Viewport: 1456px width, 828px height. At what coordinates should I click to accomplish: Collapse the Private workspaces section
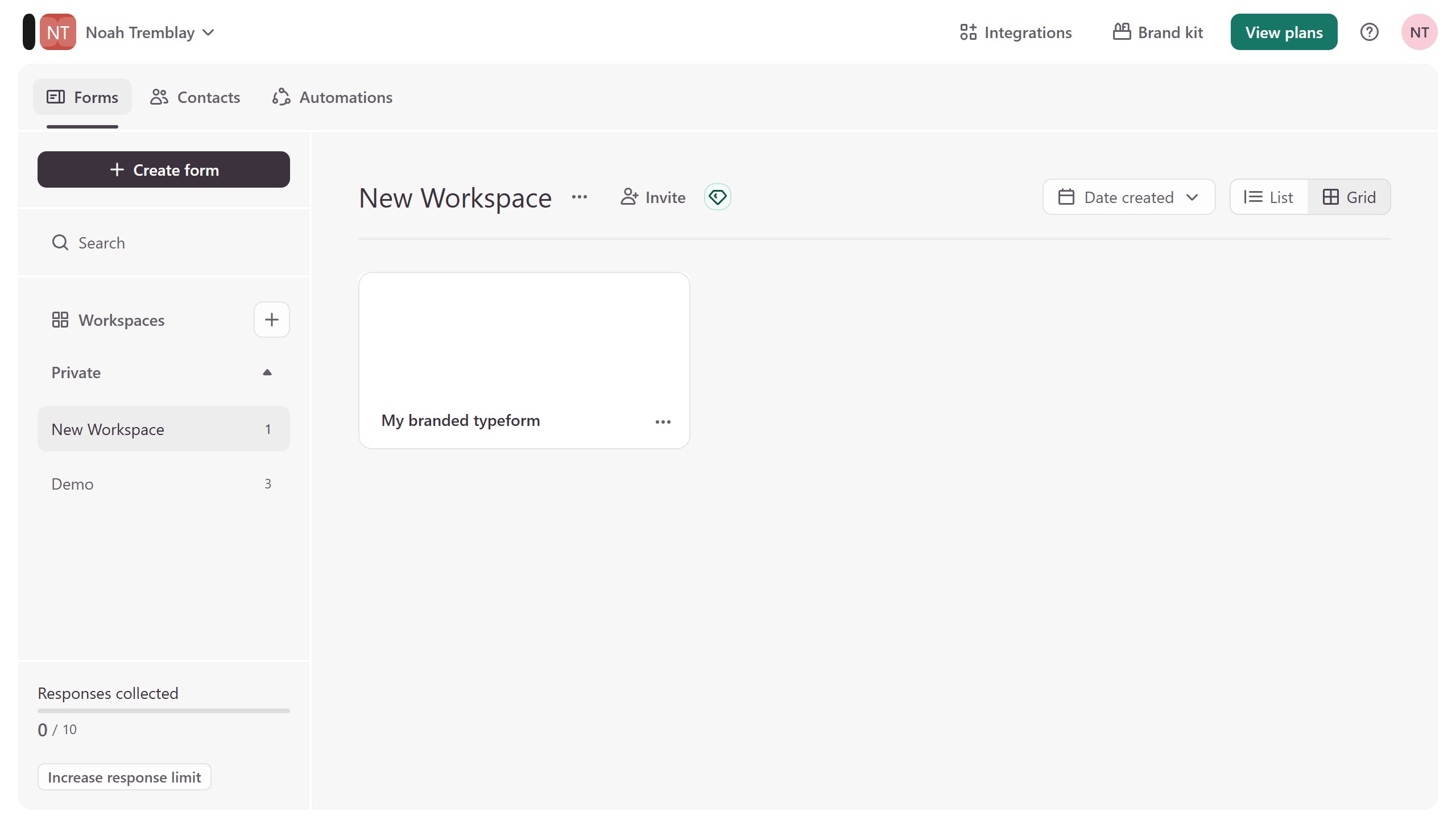point(267,372)
